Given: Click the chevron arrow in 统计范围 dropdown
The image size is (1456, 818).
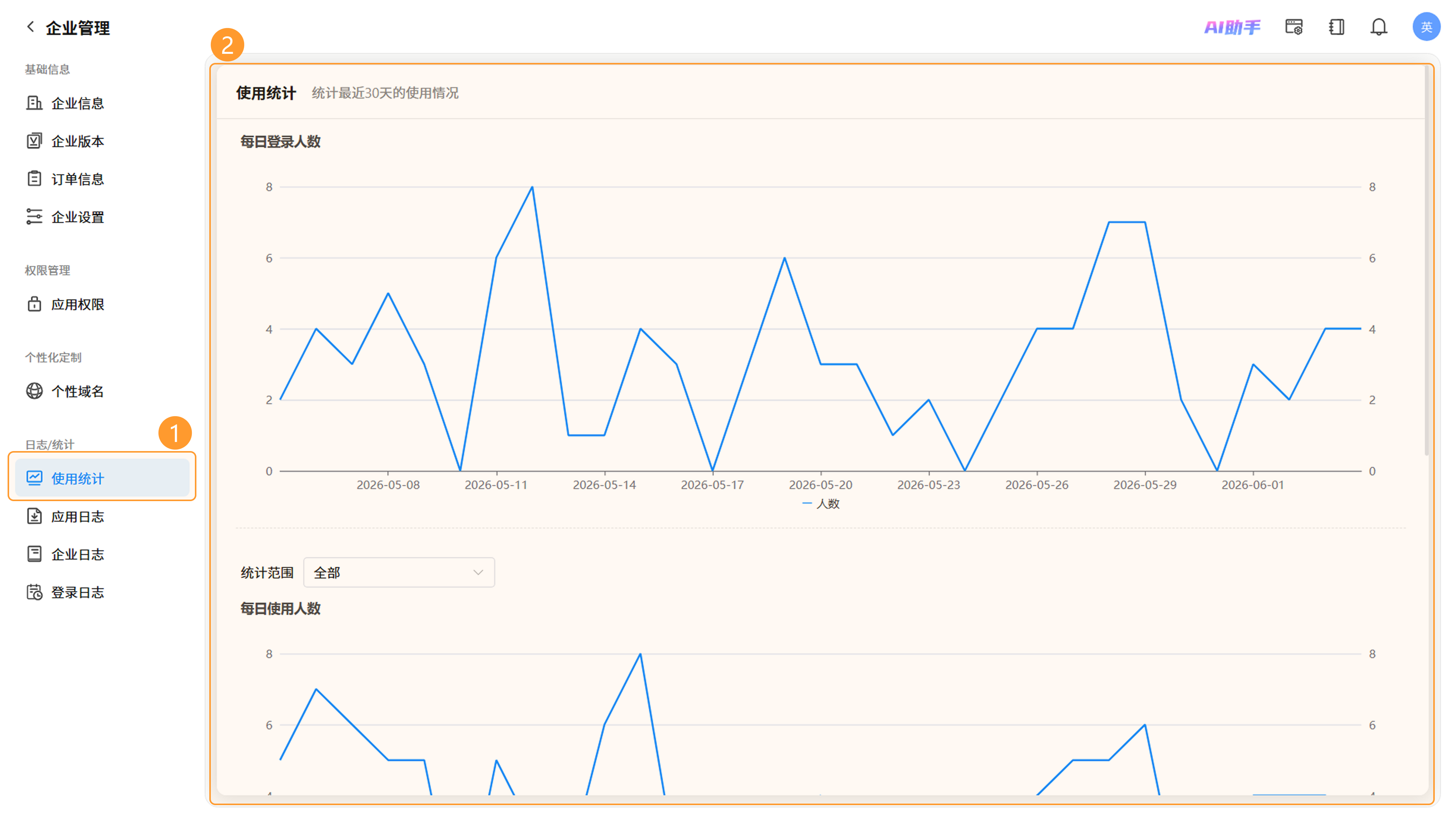Looking at the screenshot, I should pos(478,572).
